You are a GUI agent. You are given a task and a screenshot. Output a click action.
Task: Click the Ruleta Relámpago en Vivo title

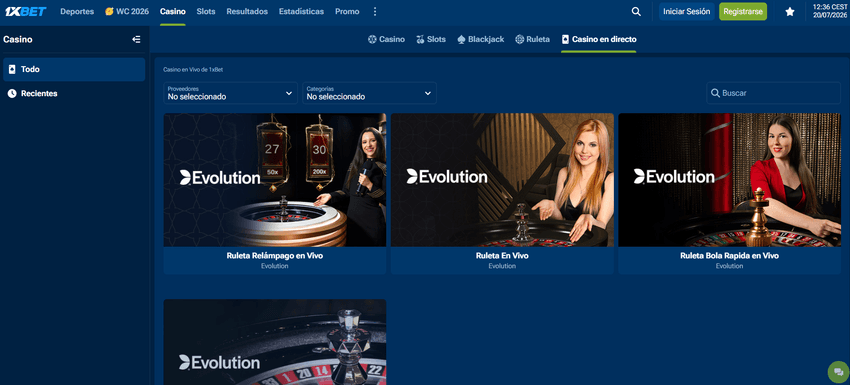pyautogui.click(x=275, y=255)
